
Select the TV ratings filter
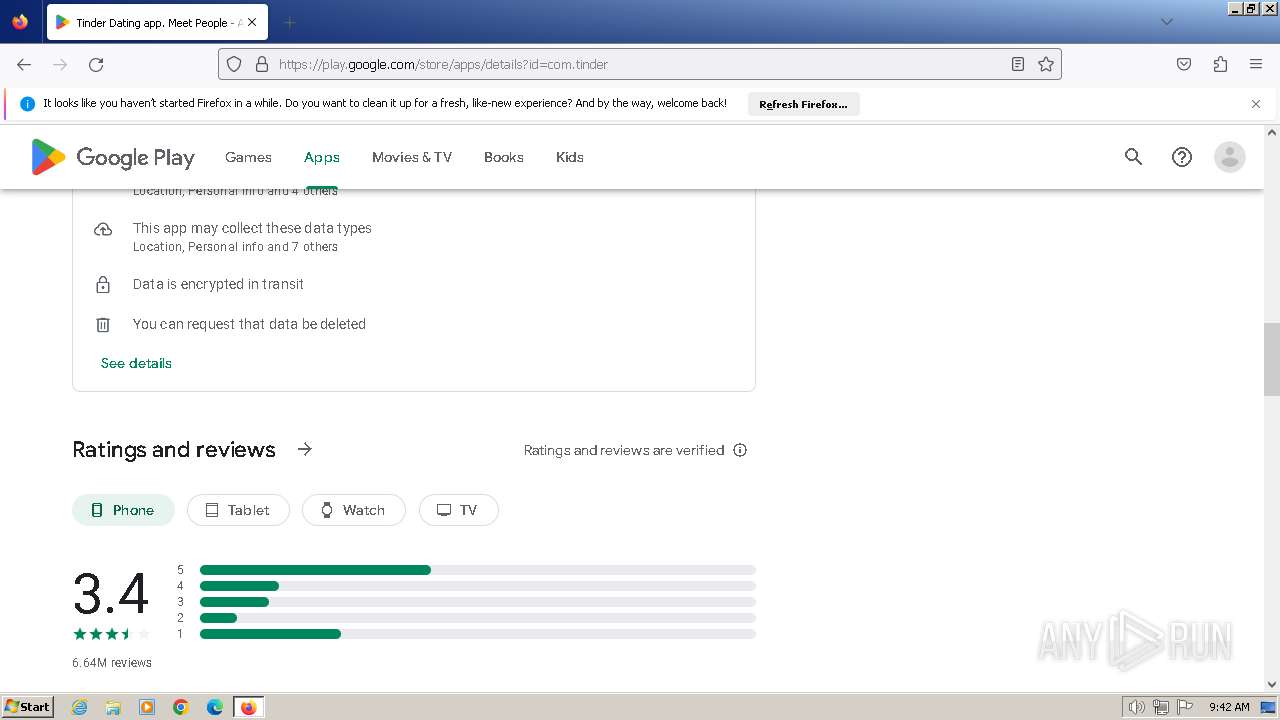[458, 510]
